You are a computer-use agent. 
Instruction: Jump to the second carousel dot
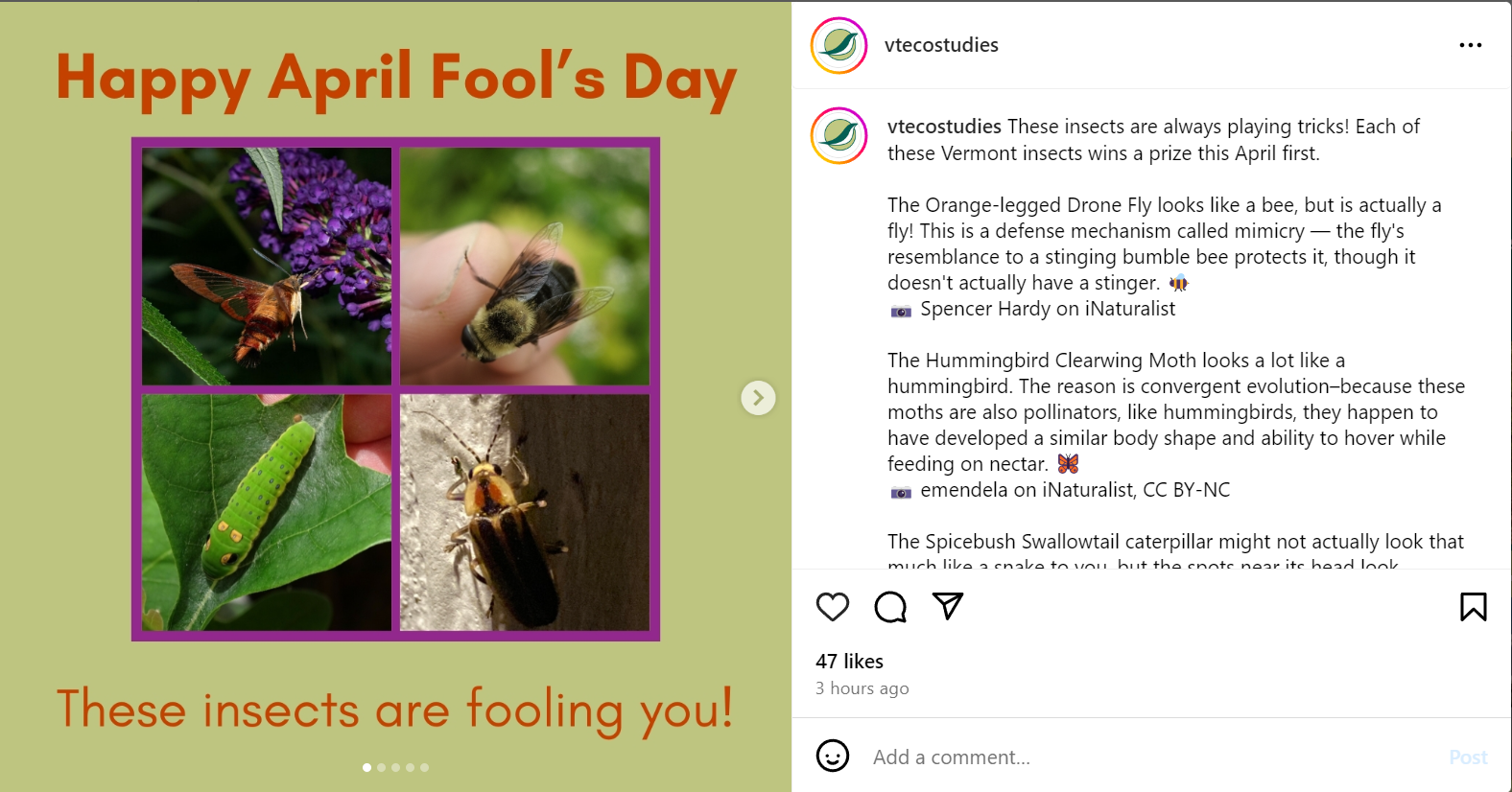click(382, 767)
